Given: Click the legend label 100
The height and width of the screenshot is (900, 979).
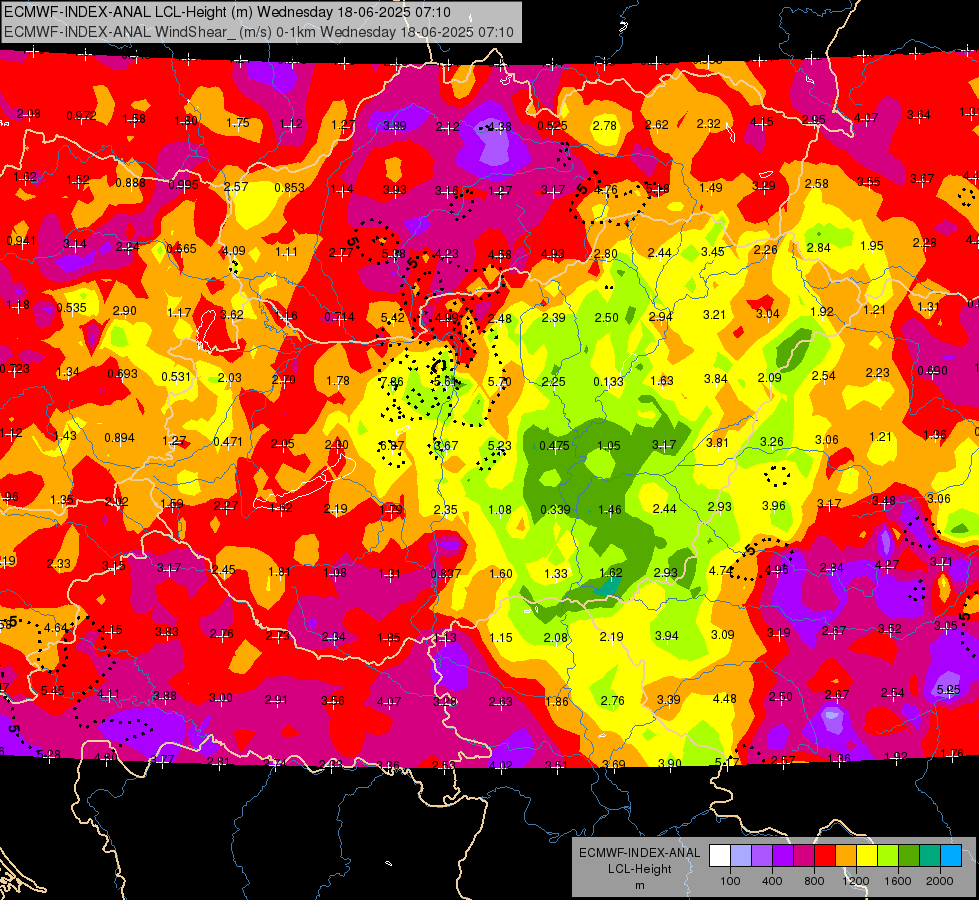Looking at the screenshot, I should tap(730, 881).
